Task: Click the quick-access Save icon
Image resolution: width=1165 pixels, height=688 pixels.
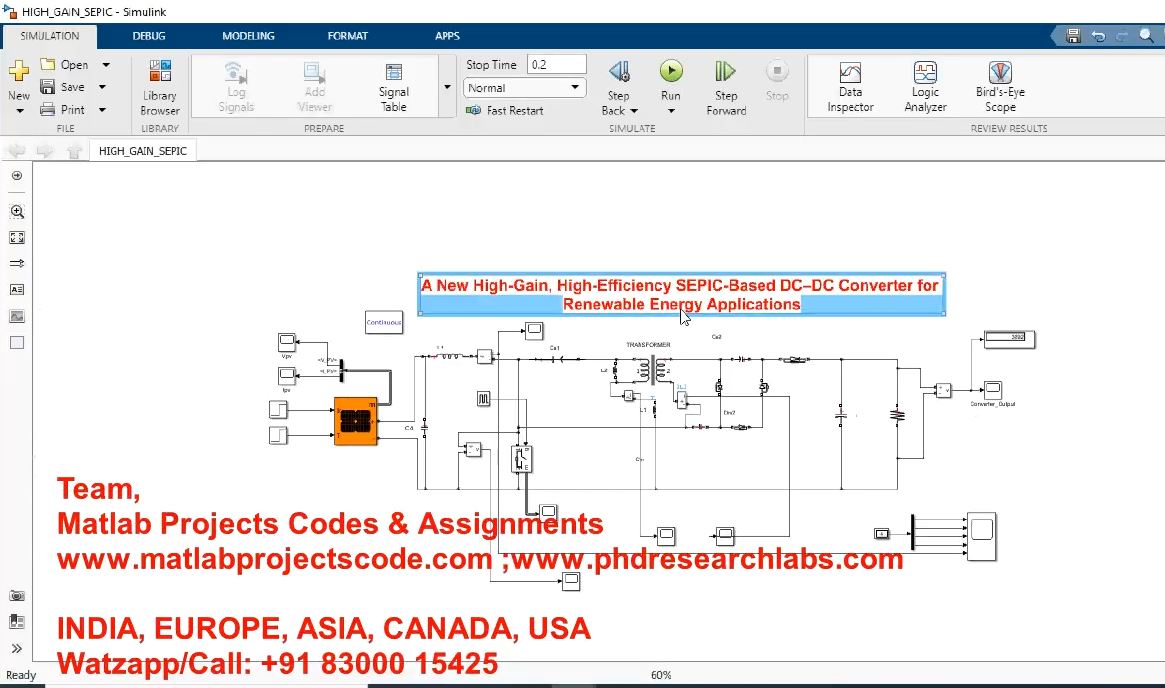Action: [x=1073, y=36]
